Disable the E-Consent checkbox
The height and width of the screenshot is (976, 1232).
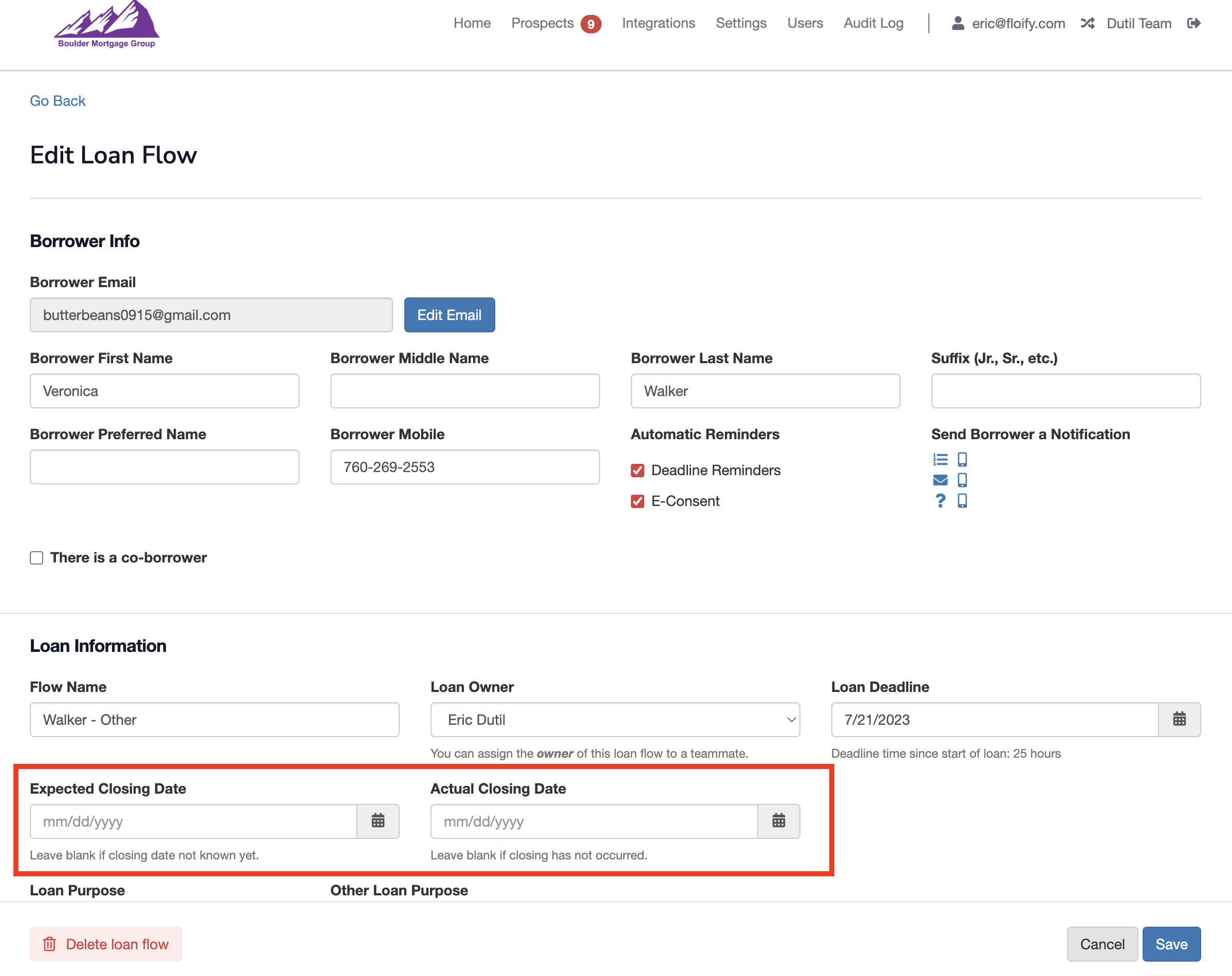(638, 501)
